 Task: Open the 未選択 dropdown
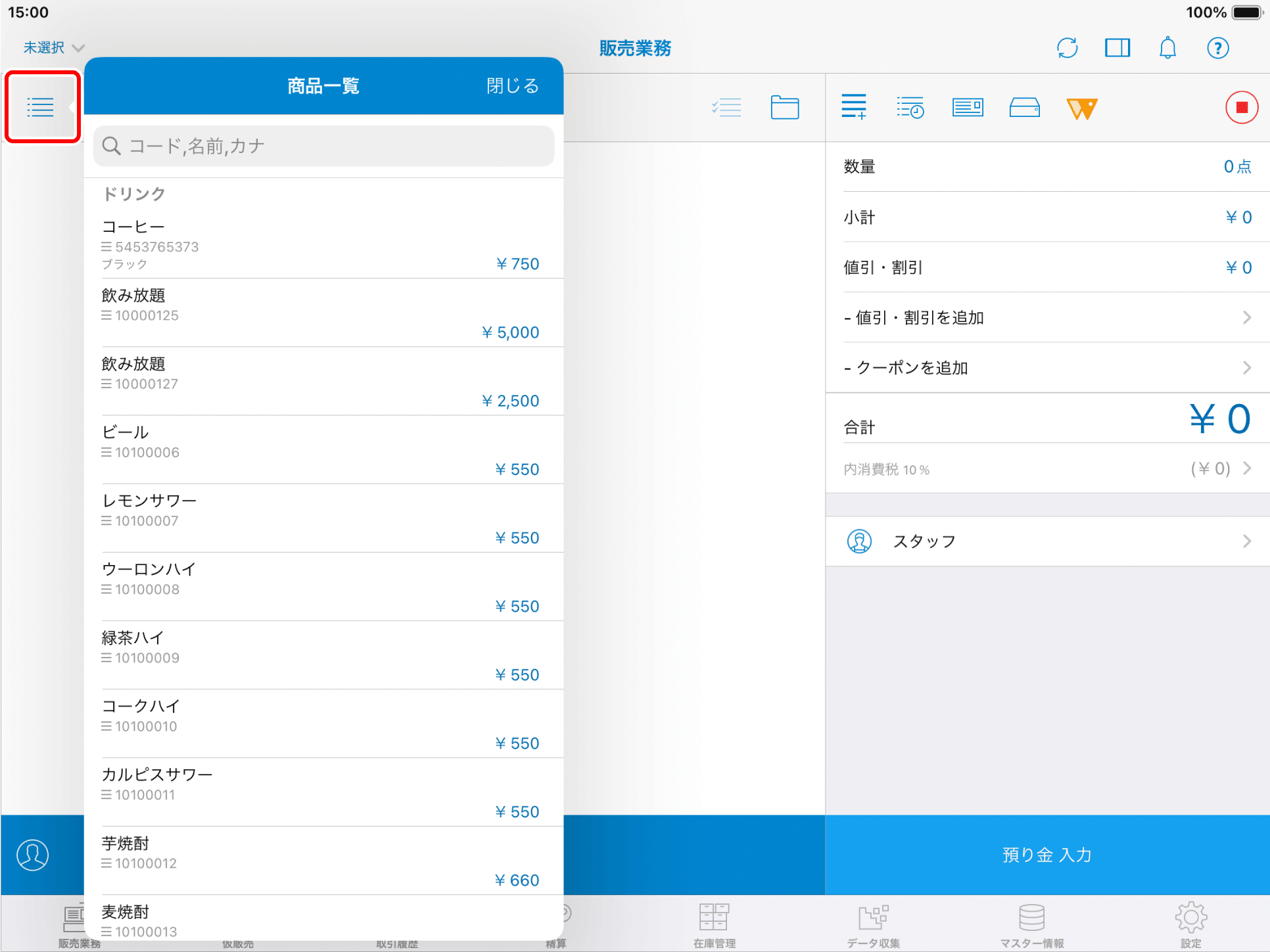54,48
